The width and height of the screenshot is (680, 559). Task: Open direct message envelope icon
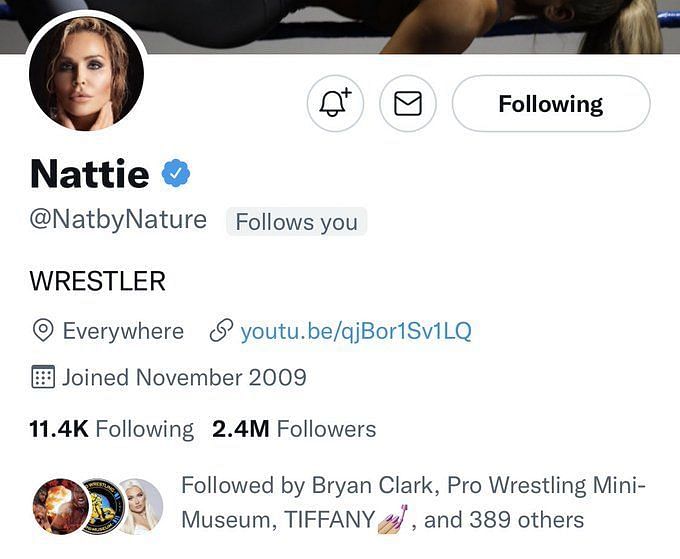pyautogui.click(x=408, y=103)
